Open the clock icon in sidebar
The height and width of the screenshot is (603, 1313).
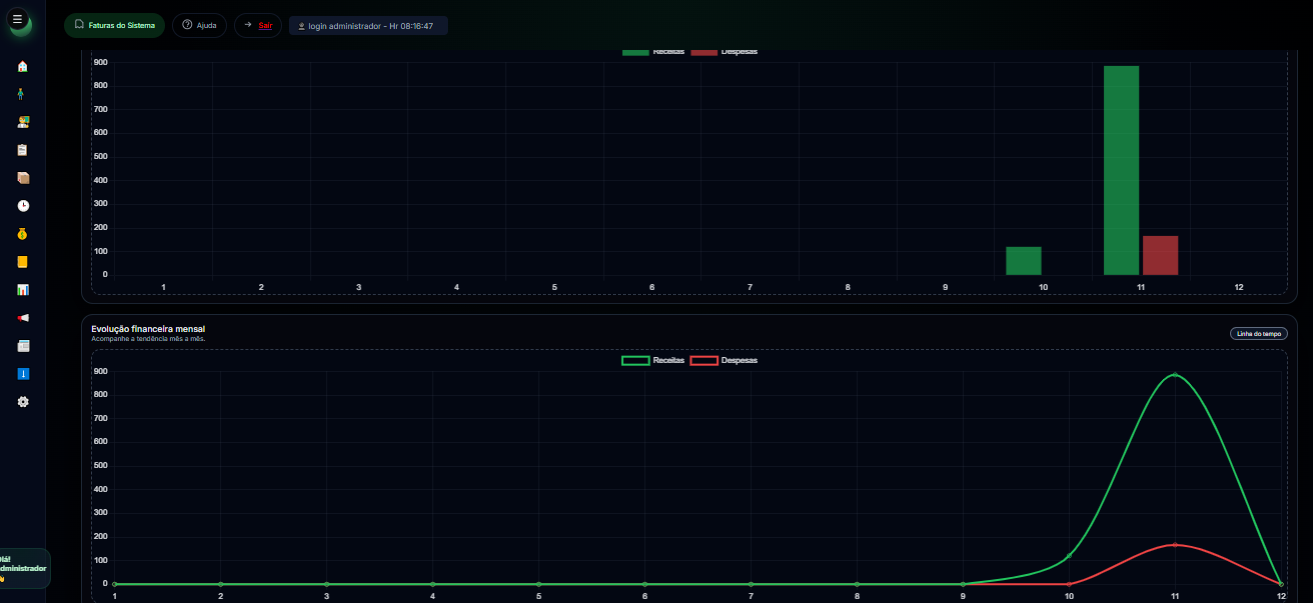pyautogui.click(x=23, y=206)
